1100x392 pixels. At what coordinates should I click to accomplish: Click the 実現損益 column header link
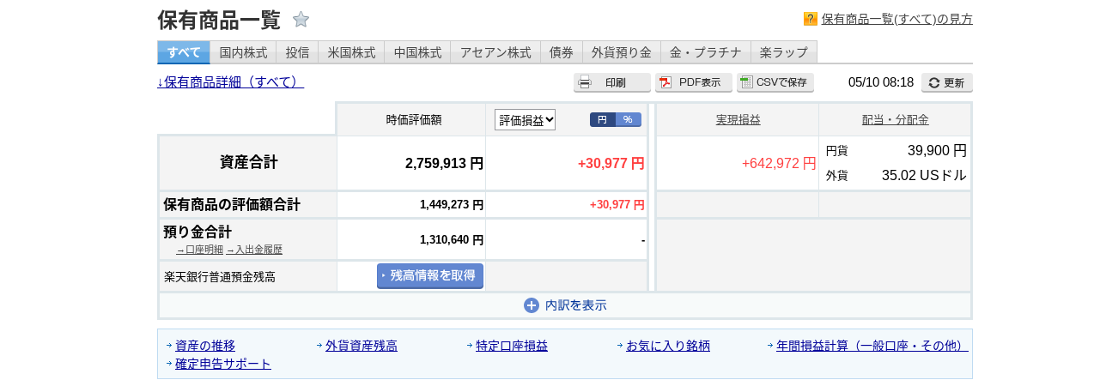pyautogui.click(x=738, y=120)
